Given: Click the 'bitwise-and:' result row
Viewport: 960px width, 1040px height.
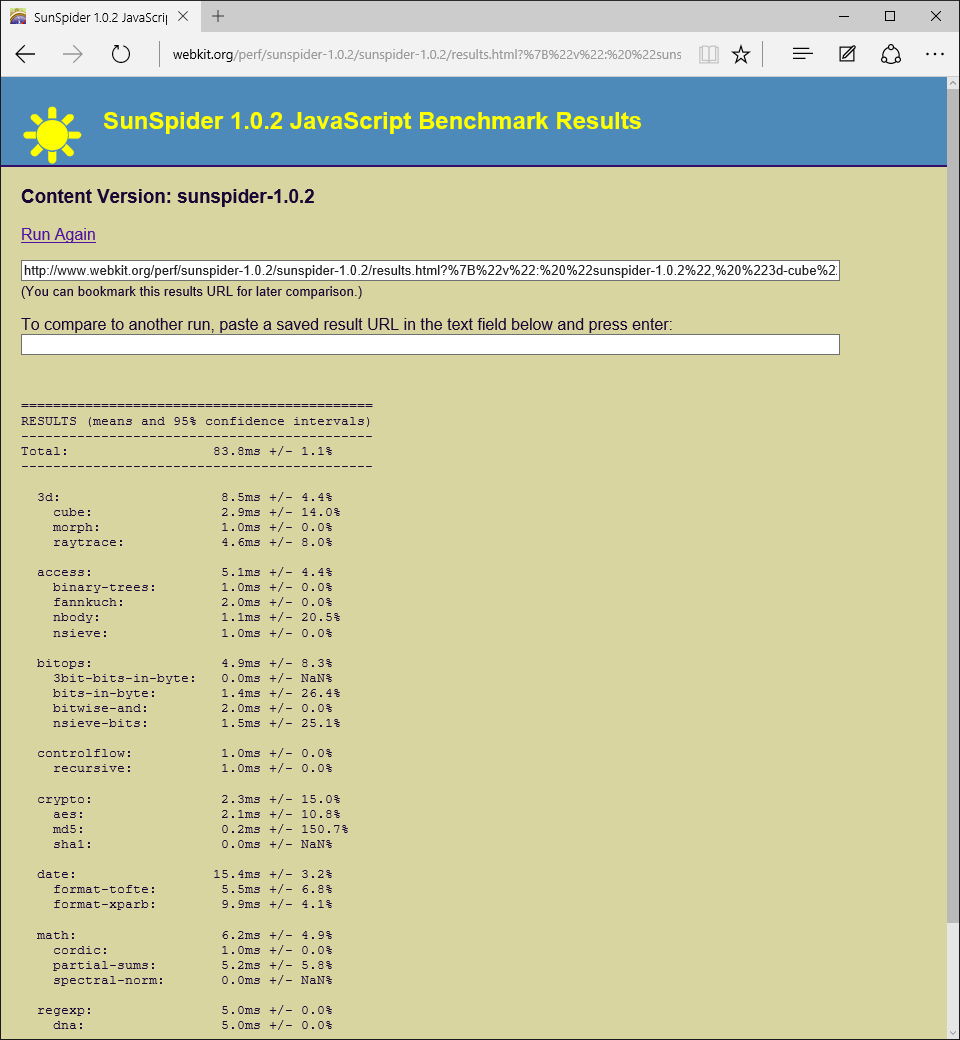Looking at the screenshot, I should point(192,708).
